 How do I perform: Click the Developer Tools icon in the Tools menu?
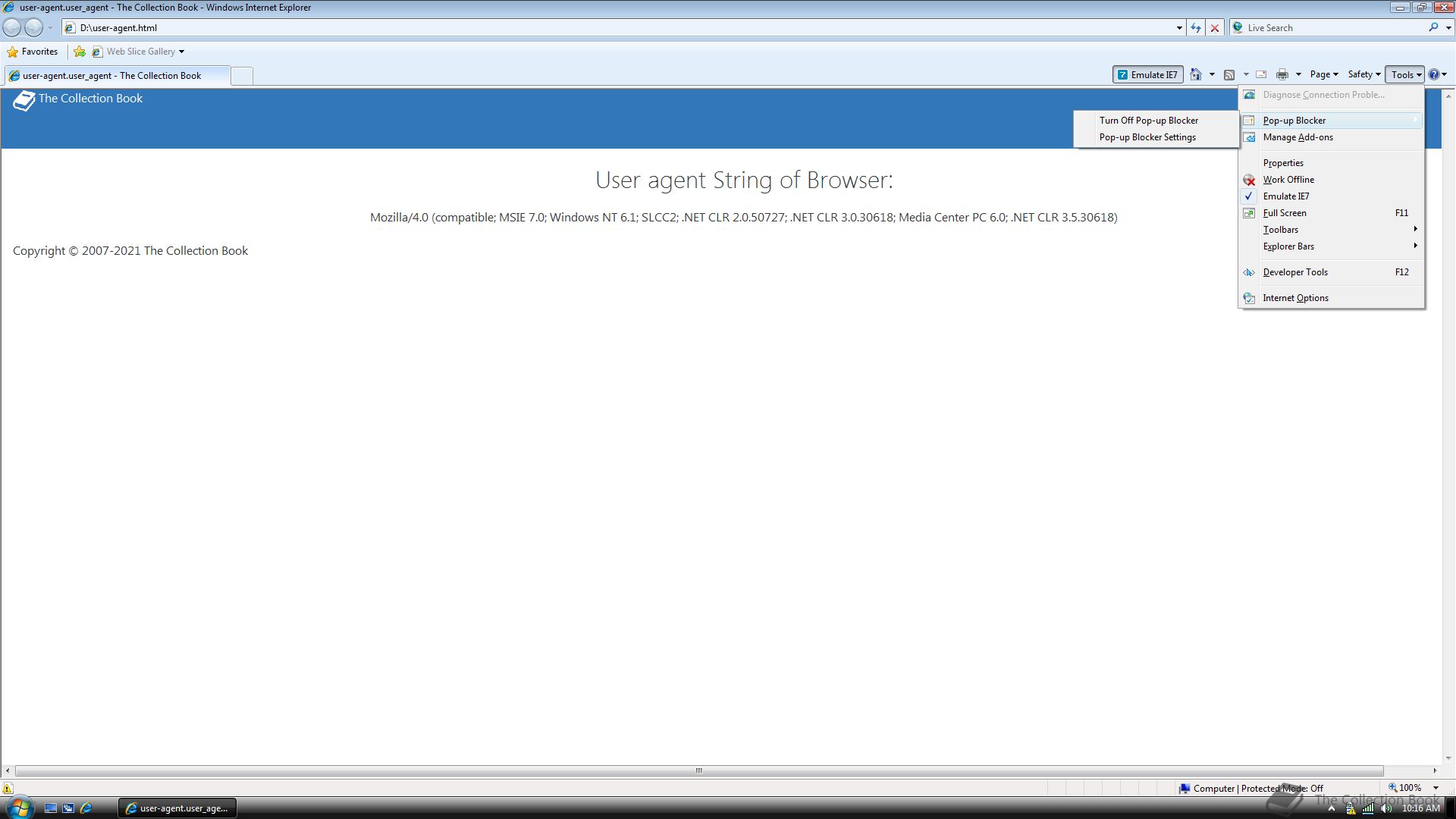click(x=1249, y=272)
